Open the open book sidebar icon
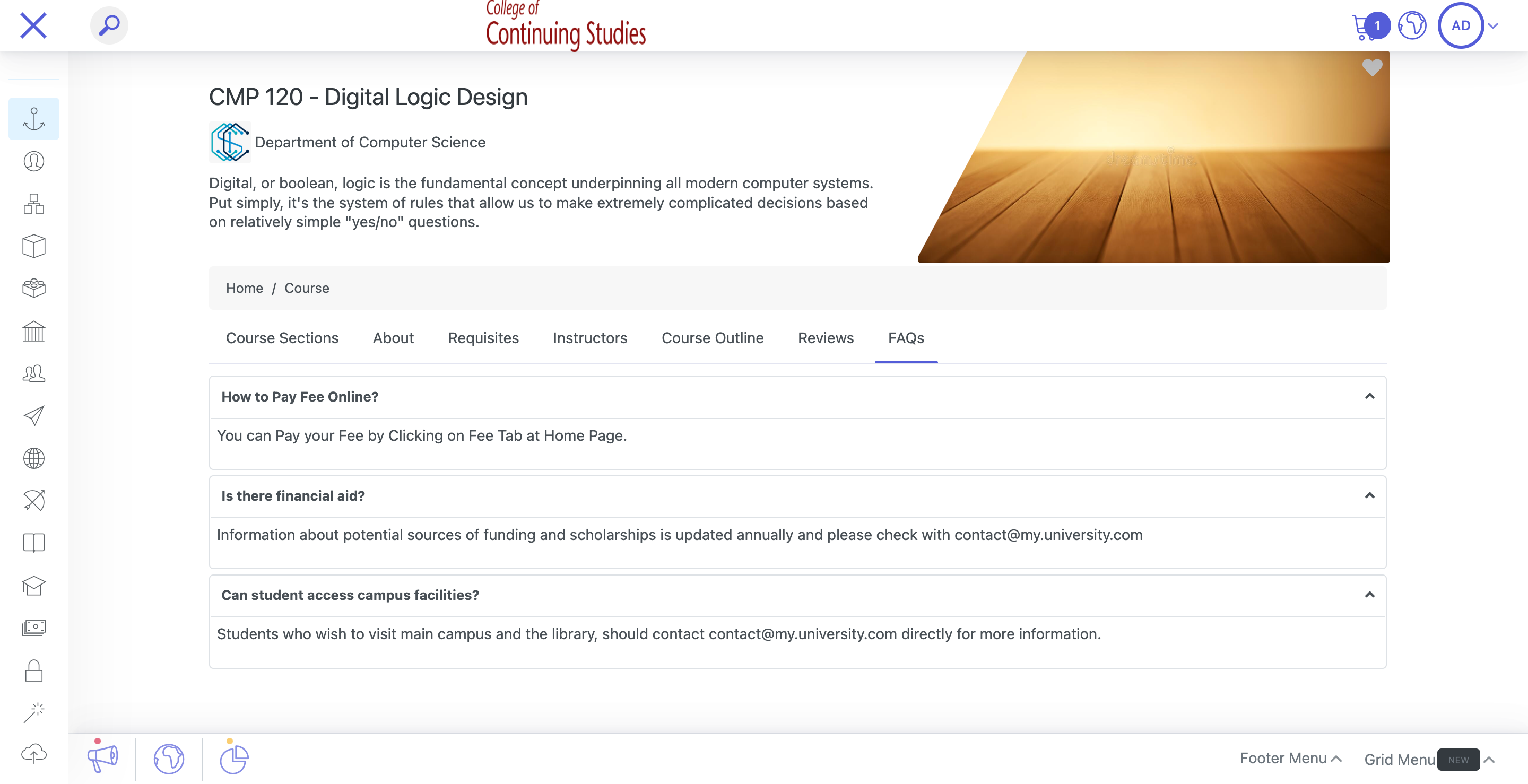 34,543
